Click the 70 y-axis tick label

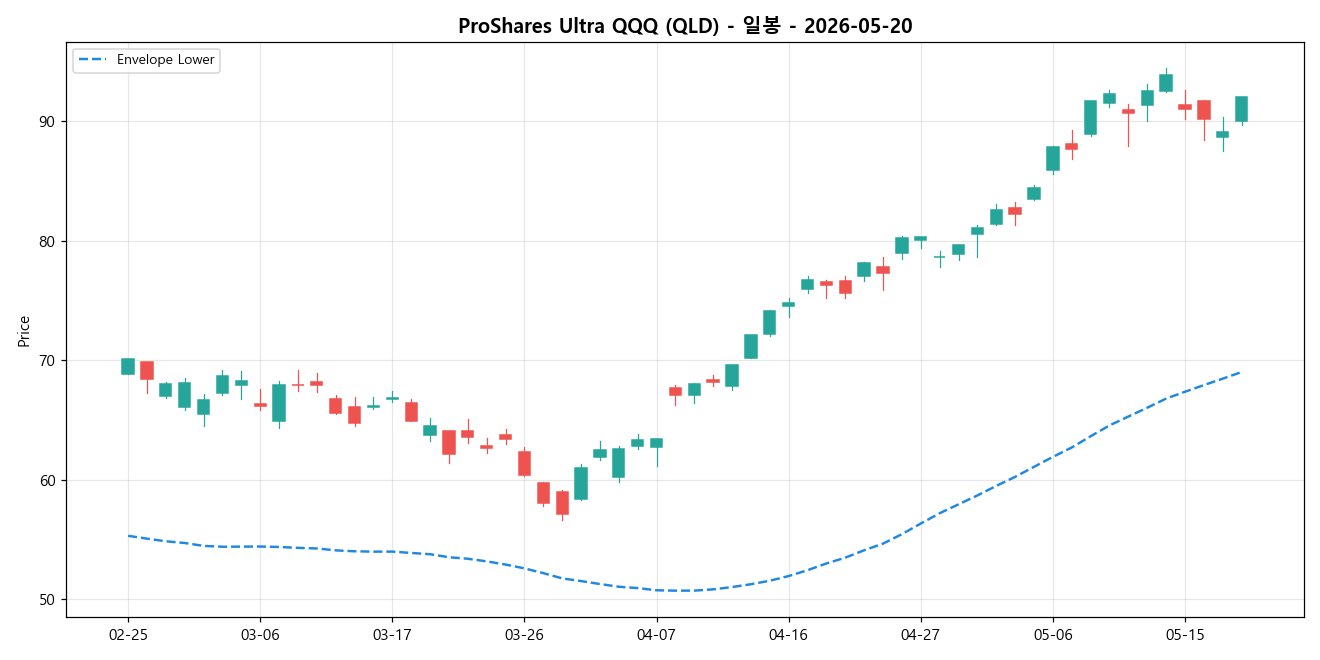click(49, 361)
